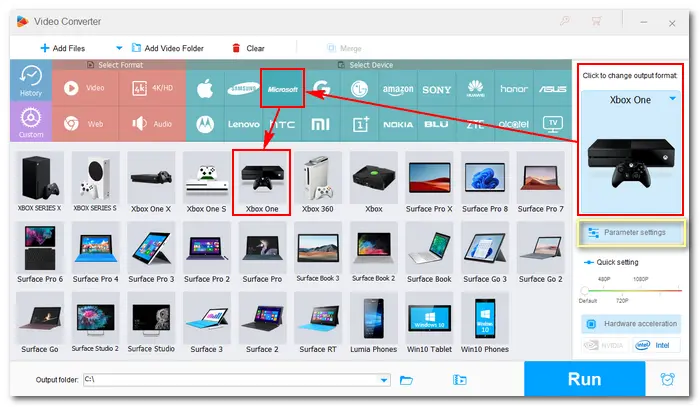Choose the Xiaomi MI device brand

tap(321, 124)
